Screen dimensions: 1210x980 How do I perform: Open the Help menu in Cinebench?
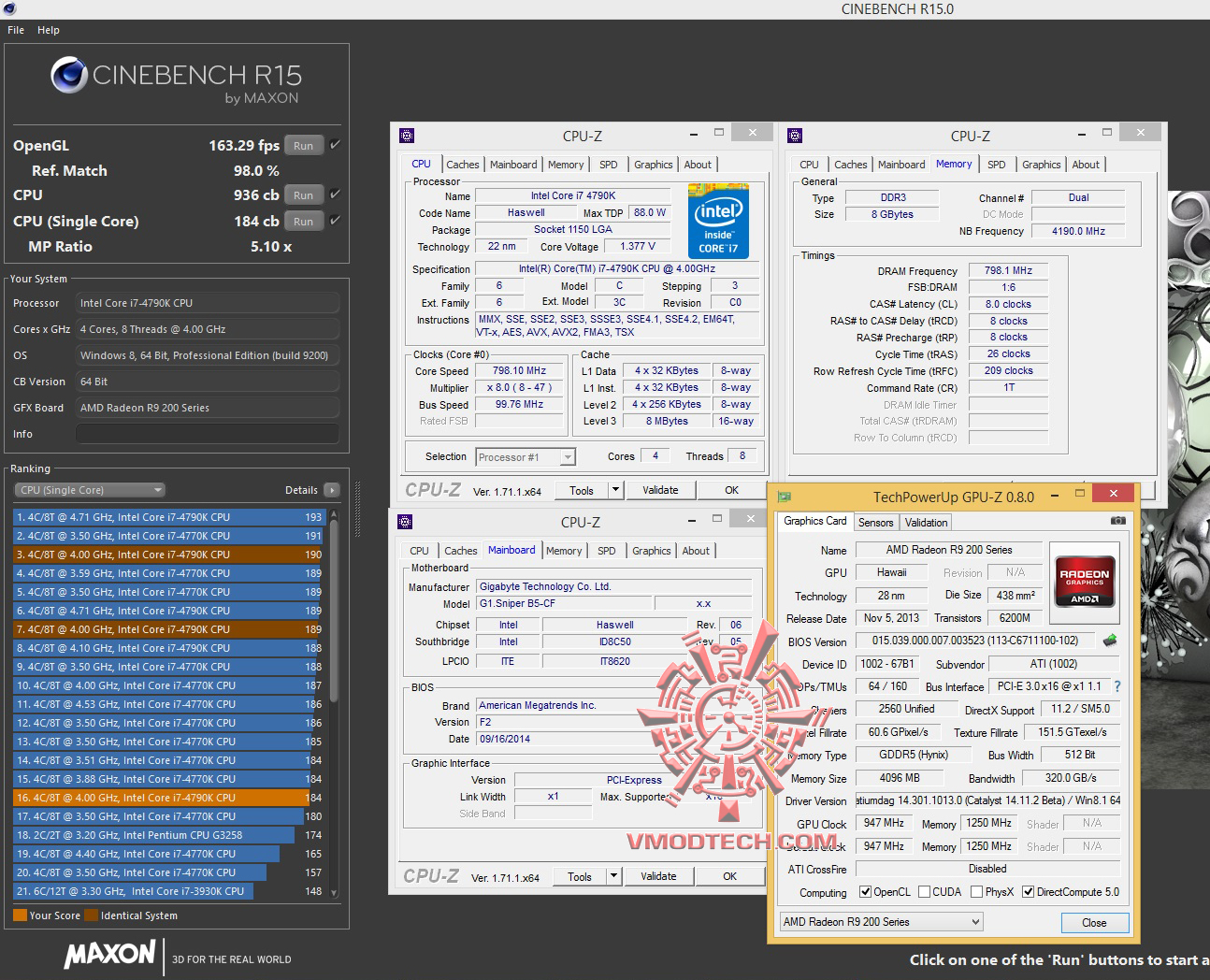tap(49, 30)
